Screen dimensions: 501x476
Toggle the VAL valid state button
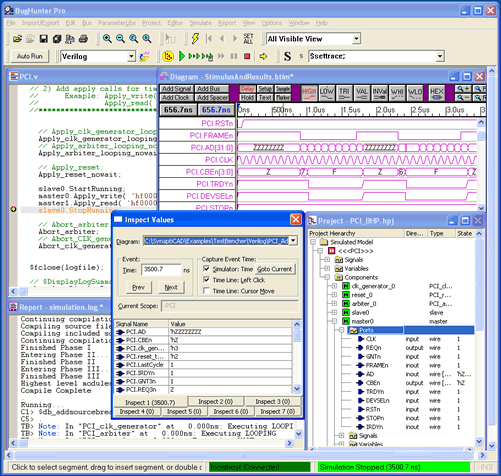coord(362,93)
